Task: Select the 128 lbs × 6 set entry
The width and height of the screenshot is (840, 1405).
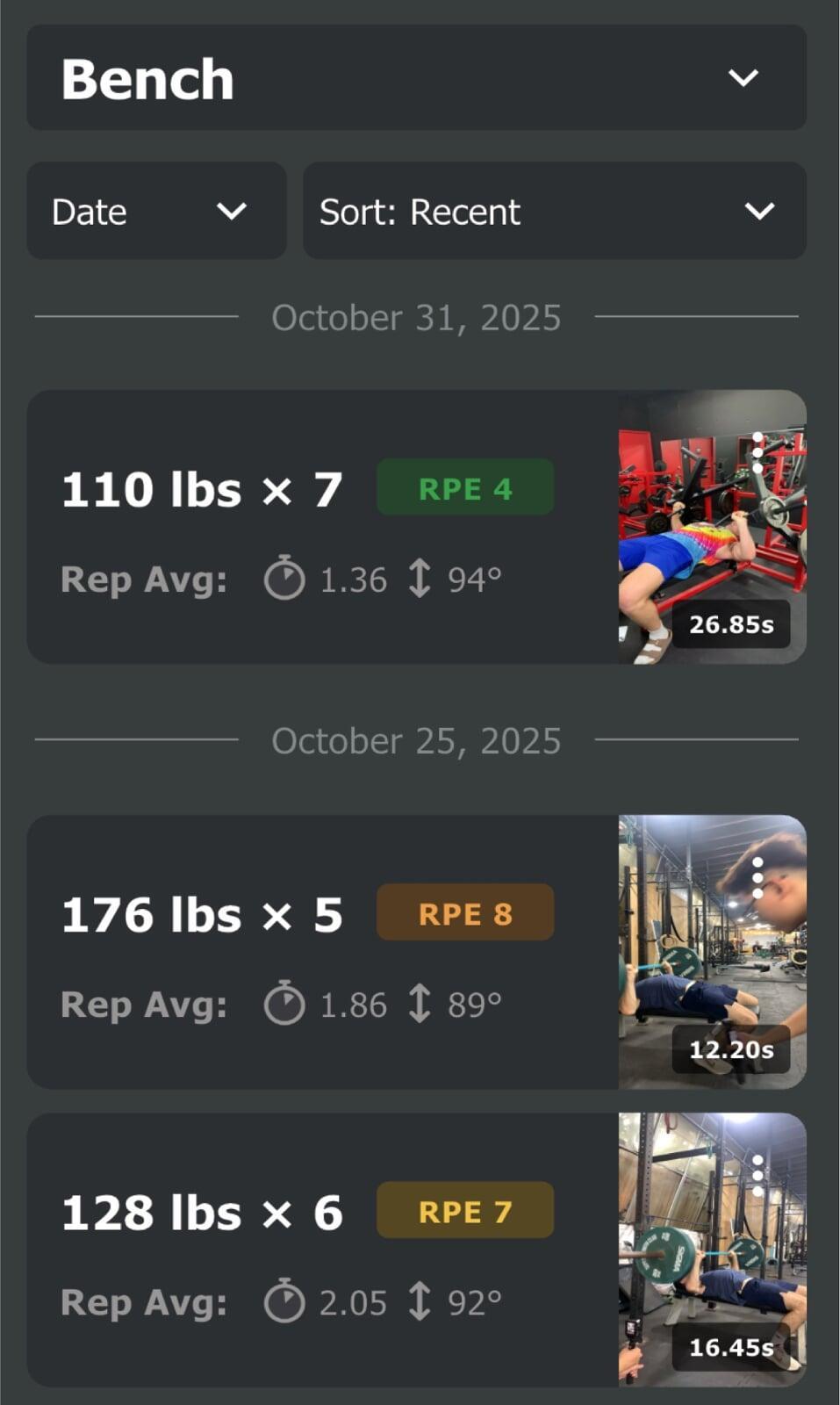Action: (x=202, y=1214)
